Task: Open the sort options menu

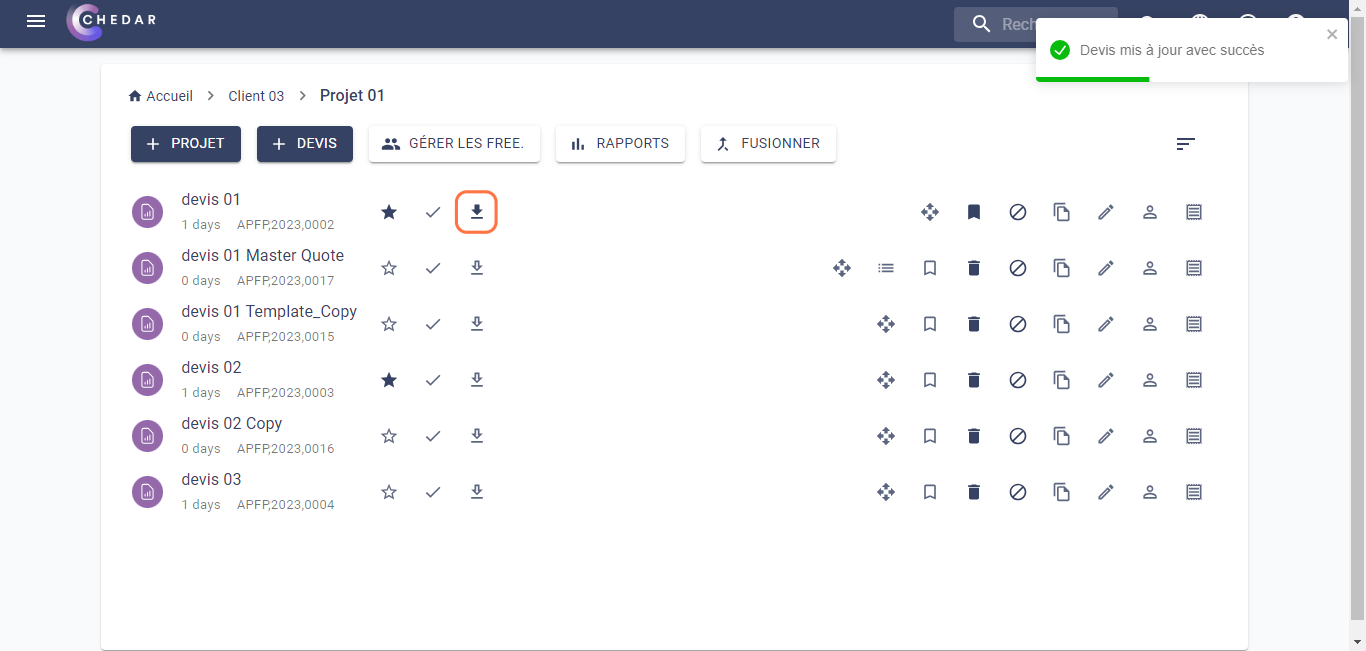Action: click(x=1185, y=144)
